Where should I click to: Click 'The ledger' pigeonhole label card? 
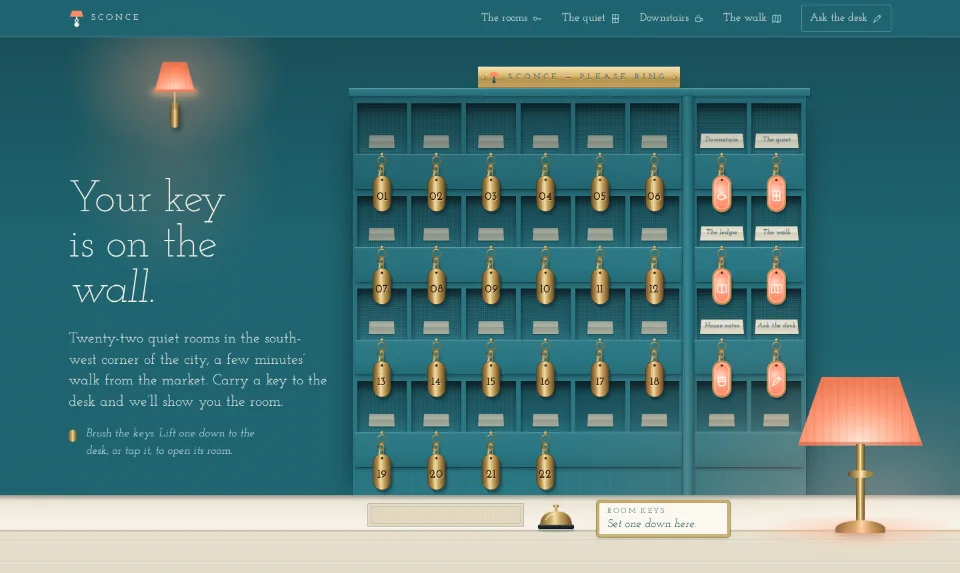[722, 233]
